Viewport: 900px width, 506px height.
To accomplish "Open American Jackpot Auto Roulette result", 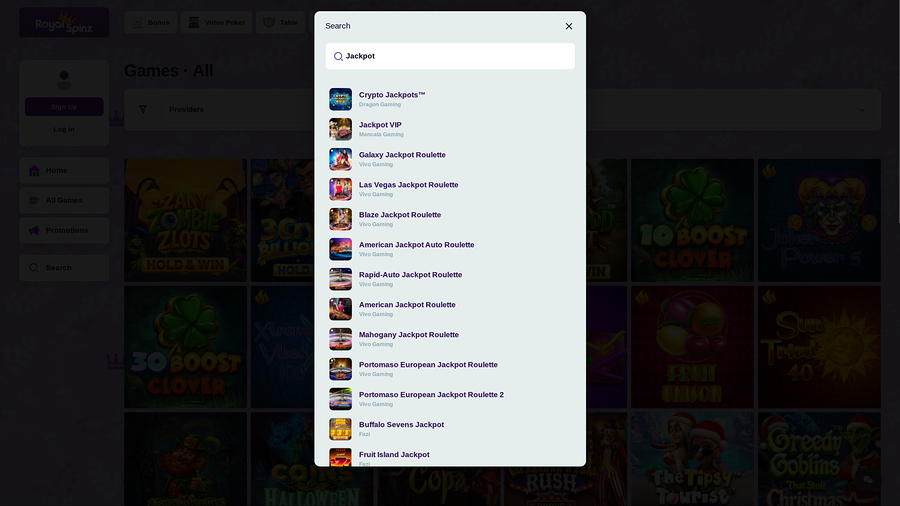I will point(416,245).
